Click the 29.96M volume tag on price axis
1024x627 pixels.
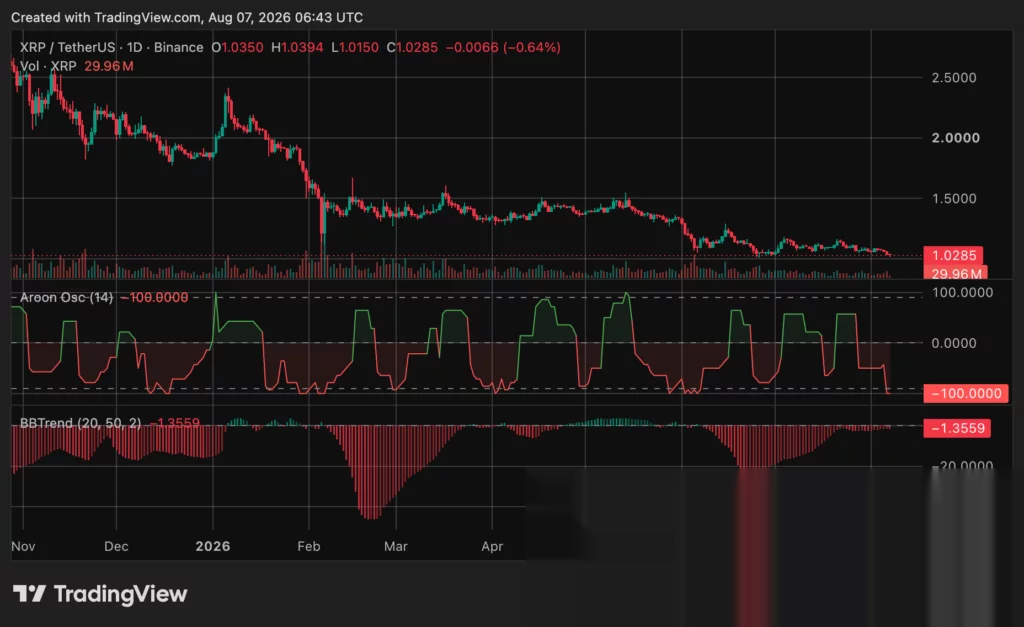pyautogui.click(x=955, y=272)
